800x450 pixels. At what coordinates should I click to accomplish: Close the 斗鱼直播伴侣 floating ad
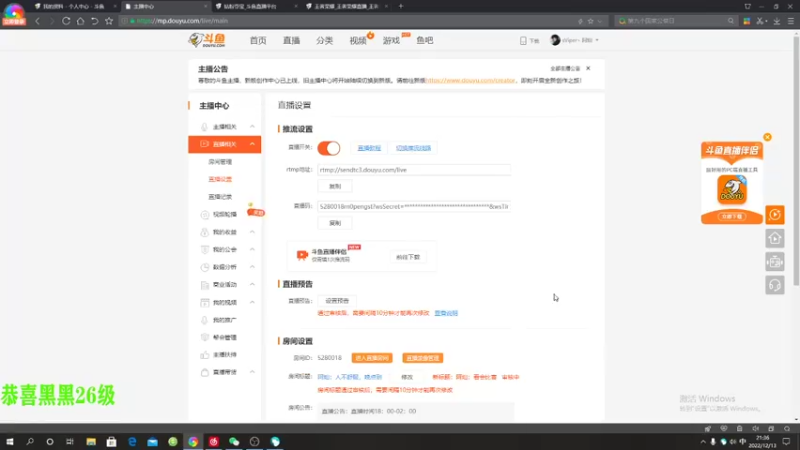pyautogui.click(x=767, y=137)
